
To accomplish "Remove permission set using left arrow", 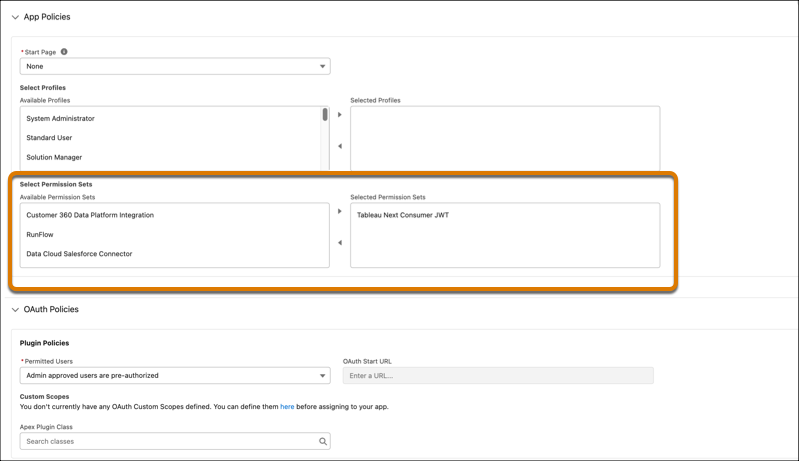I will pos(340,242).
